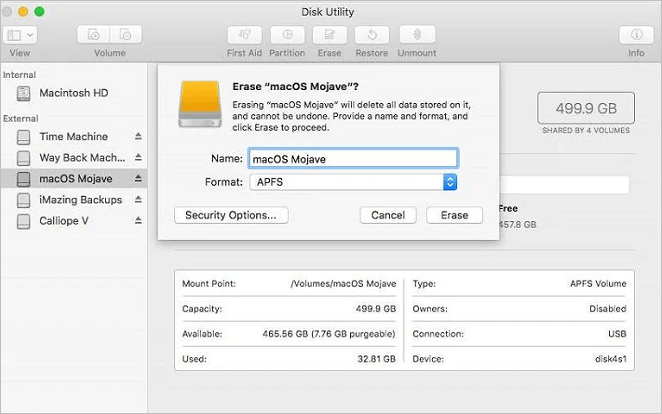
Task: Select the Time Machine volume
Action: [x=74, y=137]
